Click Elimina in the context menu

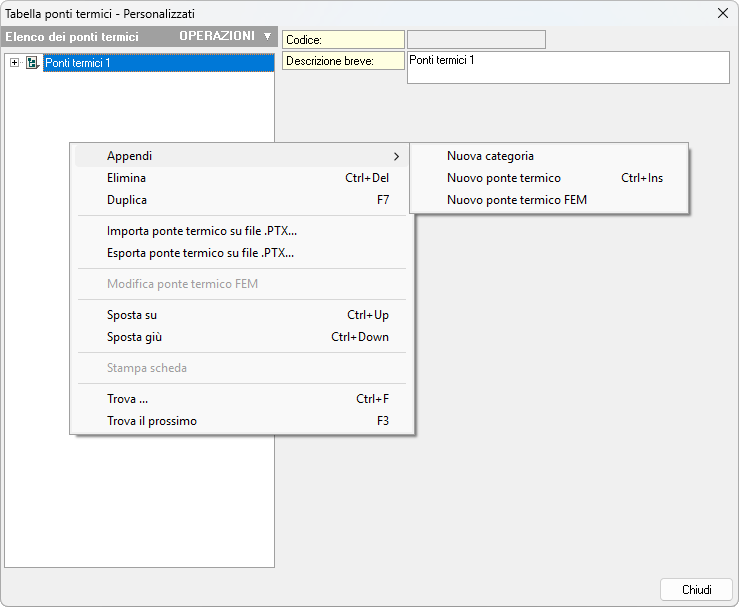[x=127, y=178]
